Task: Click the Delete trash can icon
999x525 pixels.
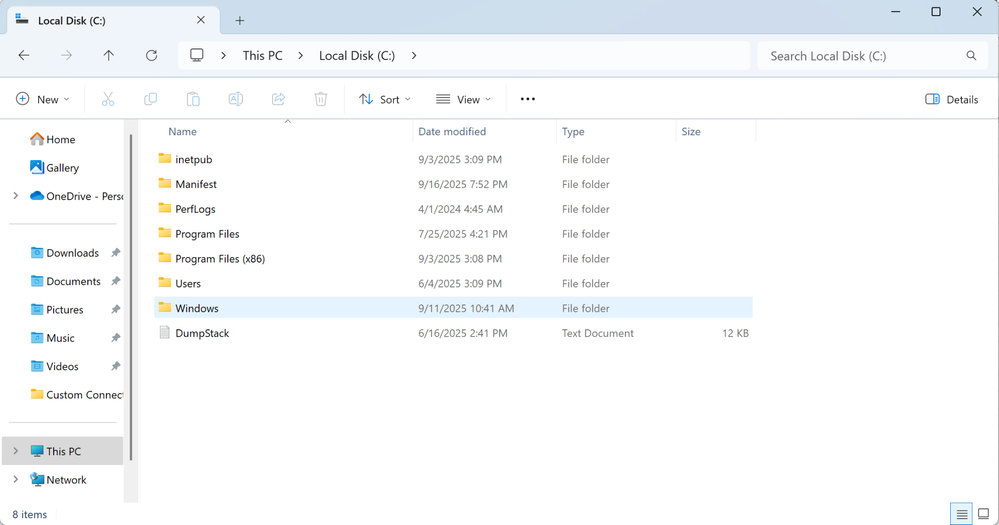Action: [321, 99]
